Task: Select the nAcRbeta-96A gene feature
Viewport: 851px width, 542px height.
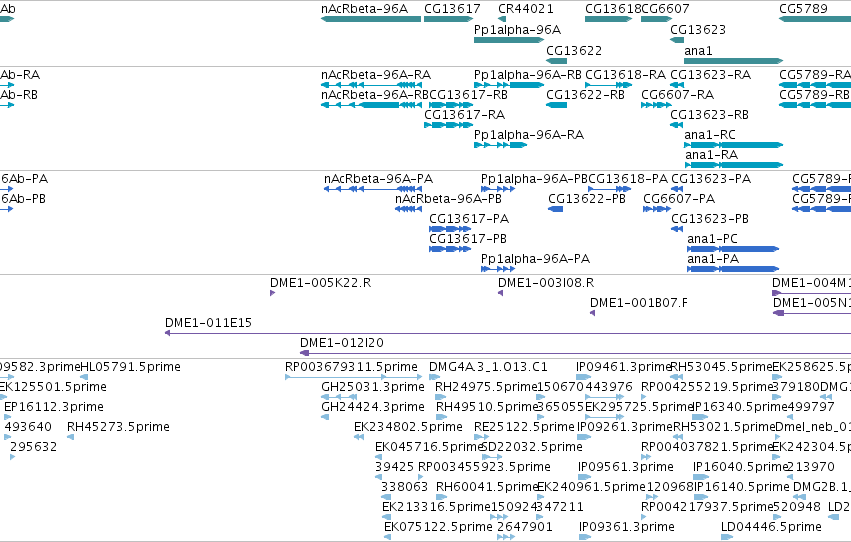Action: 371,19
